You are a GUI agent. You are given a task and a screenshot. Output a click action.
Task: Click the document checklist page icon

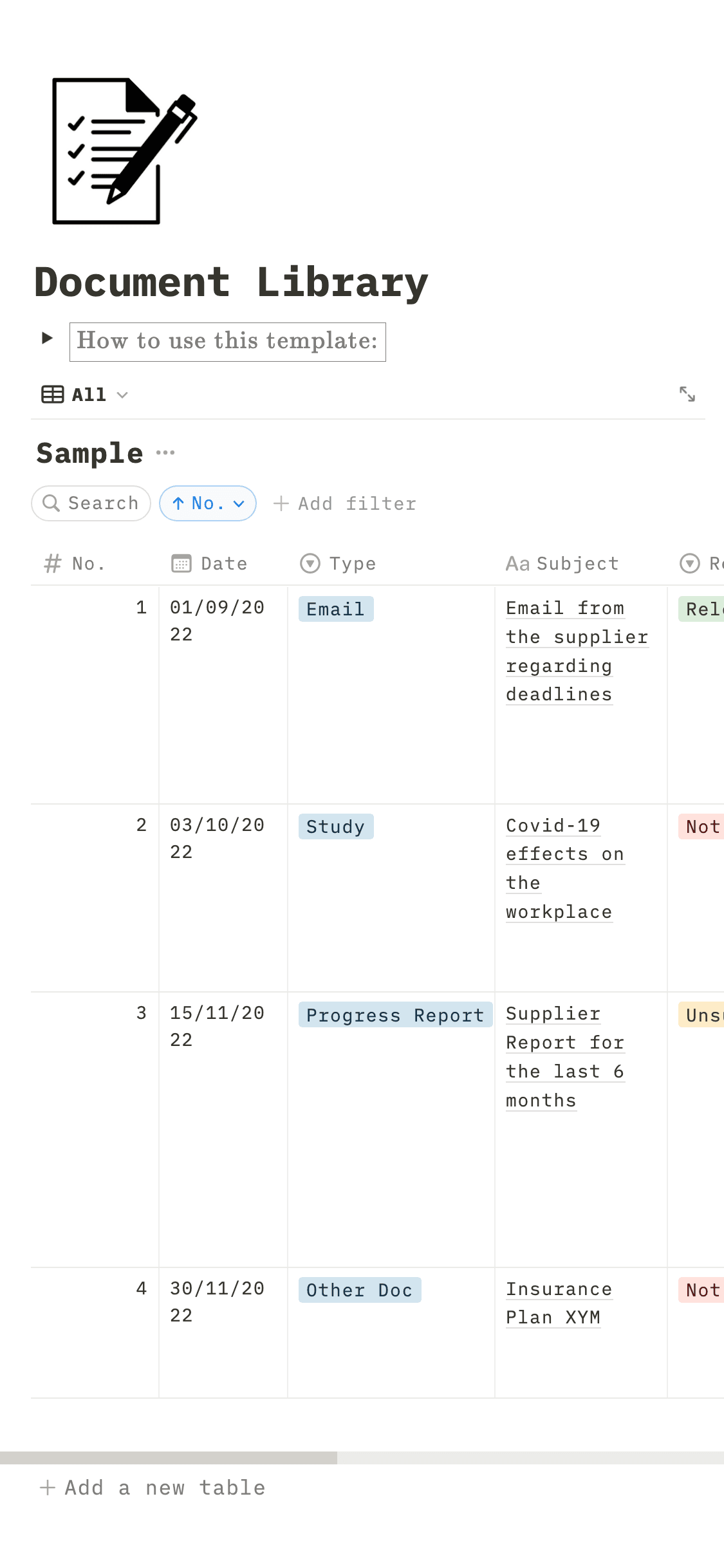point(122,151)
